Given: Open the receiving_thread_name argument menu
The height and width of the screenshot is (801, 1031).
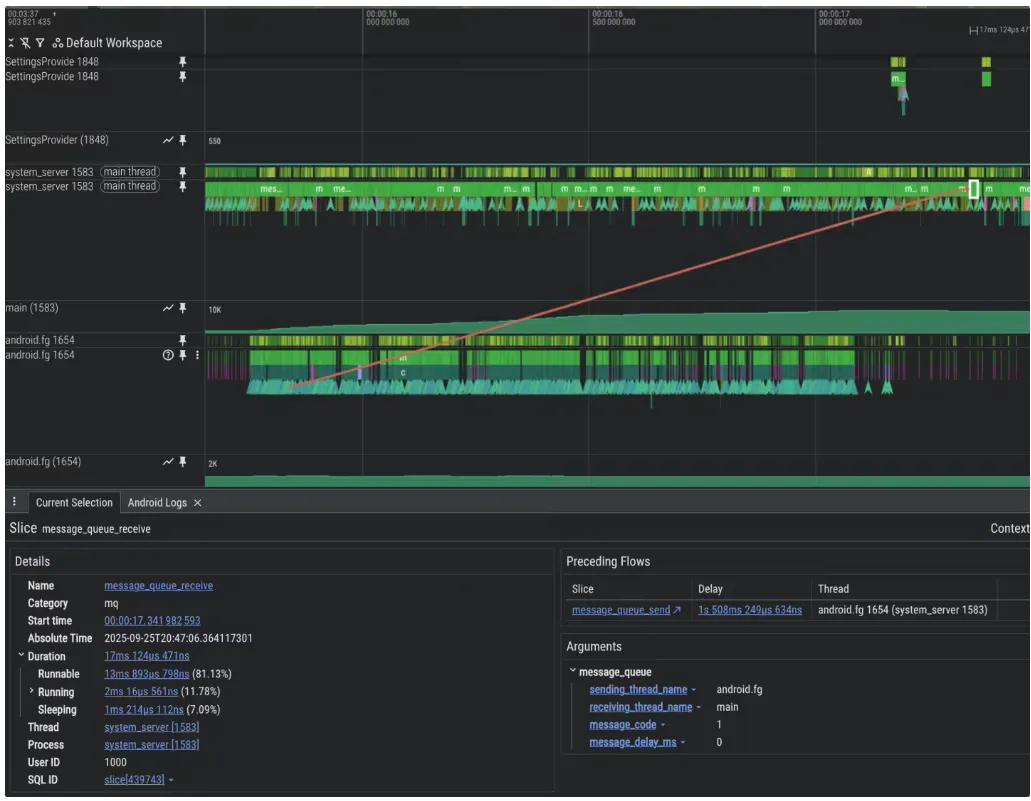Looking at the screenshot, I should pos(699,707).
